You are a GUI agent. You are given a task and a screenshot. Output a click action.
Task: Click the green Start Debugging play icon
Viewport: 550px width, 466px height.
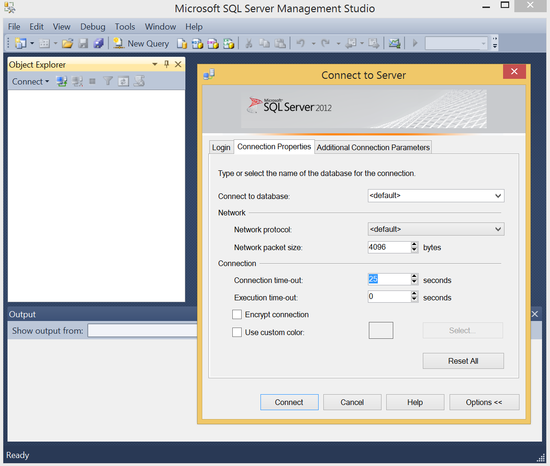pos(415,43)
